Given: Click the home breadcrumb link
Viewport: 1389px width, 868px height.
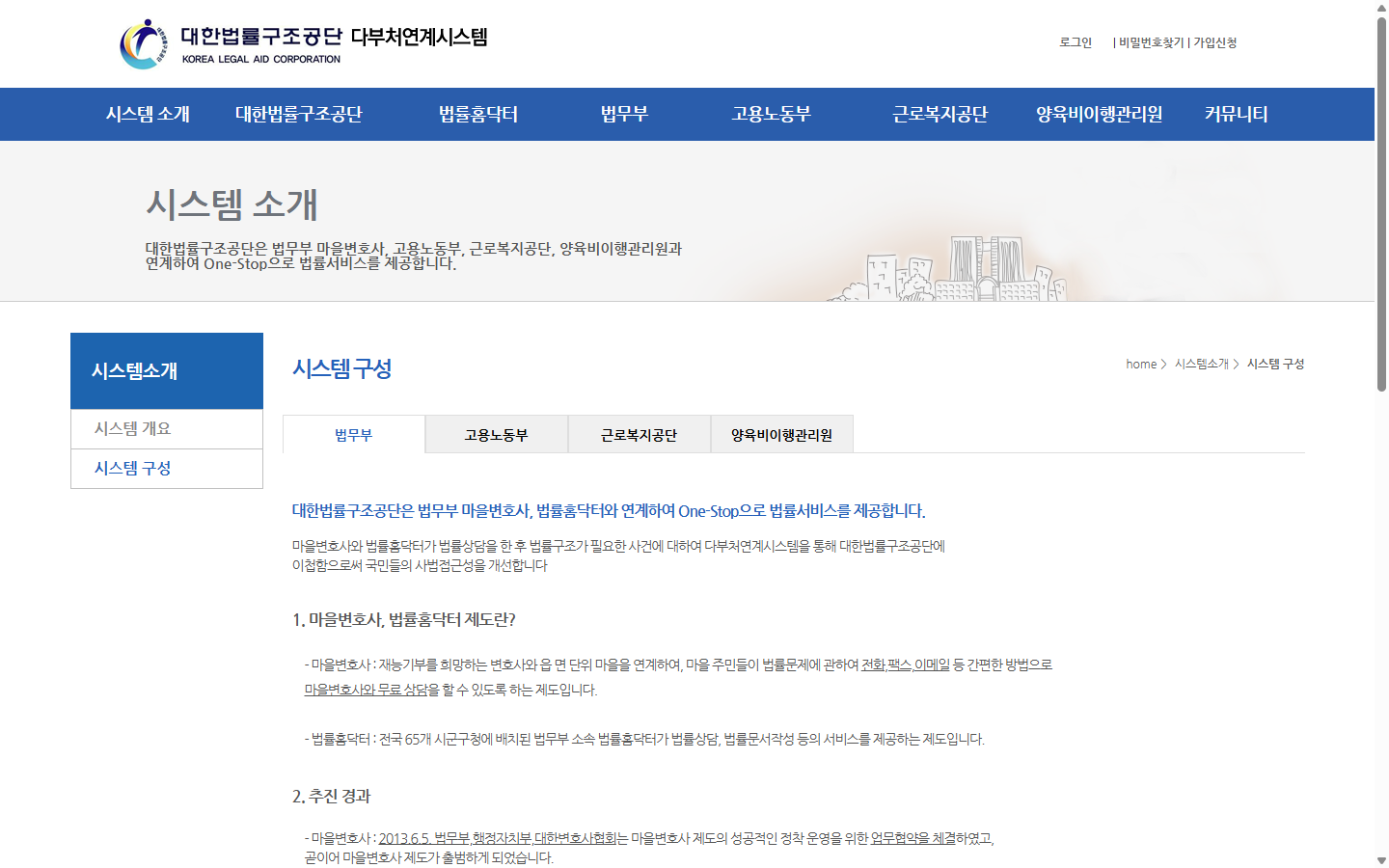Looking at the screenshot, I should click(x=1141, y=364).
